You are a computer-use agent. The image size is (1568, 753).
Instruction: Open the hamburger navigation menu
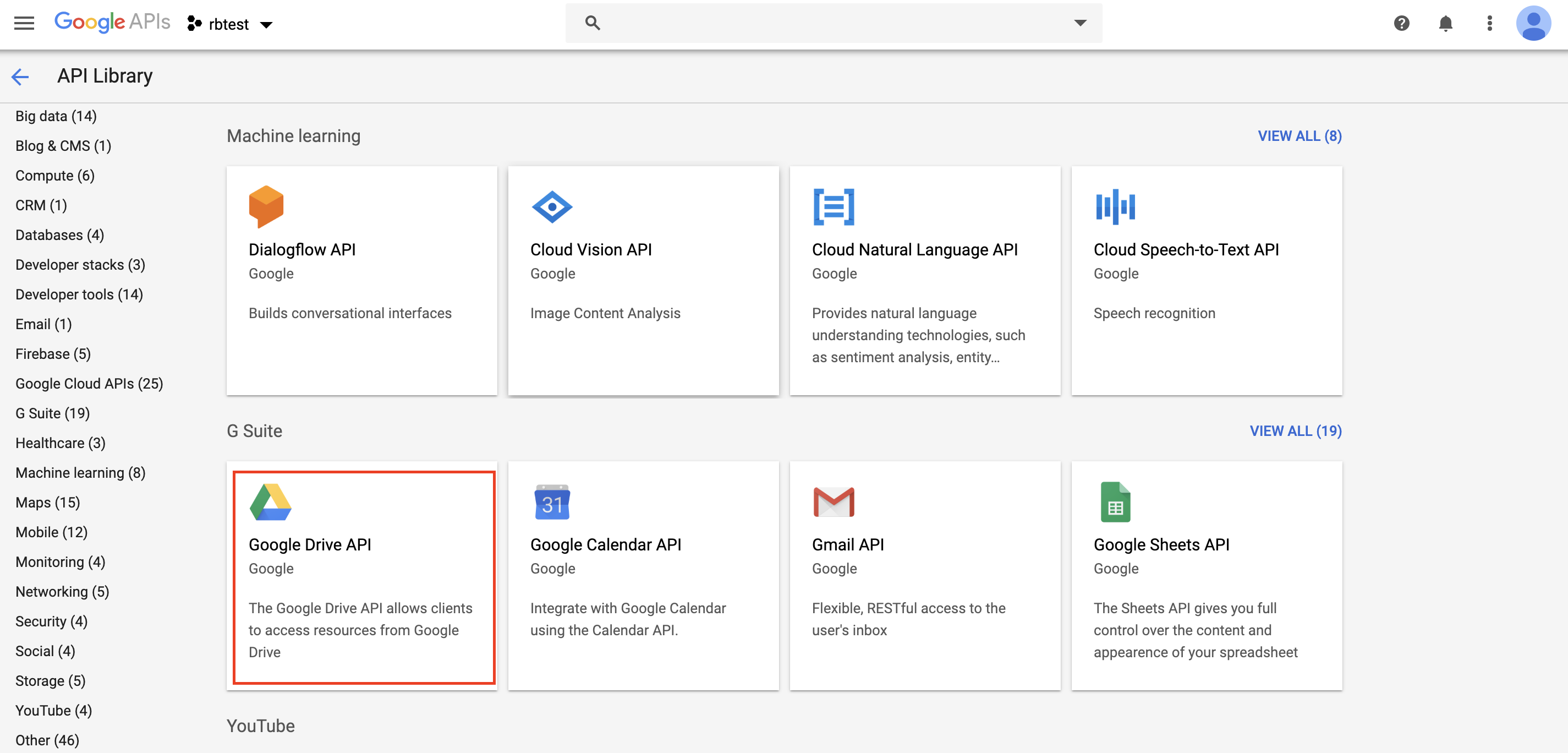(x=24, y=23)
